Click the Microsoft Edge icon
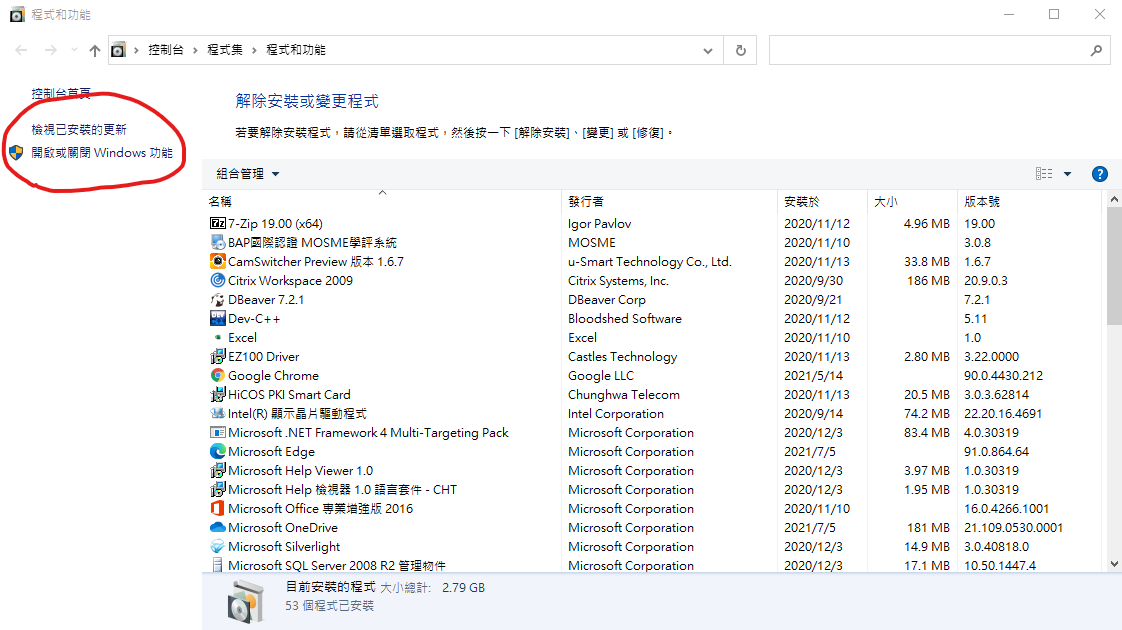Screen dimensions: 1122x630 coord(218,452)
